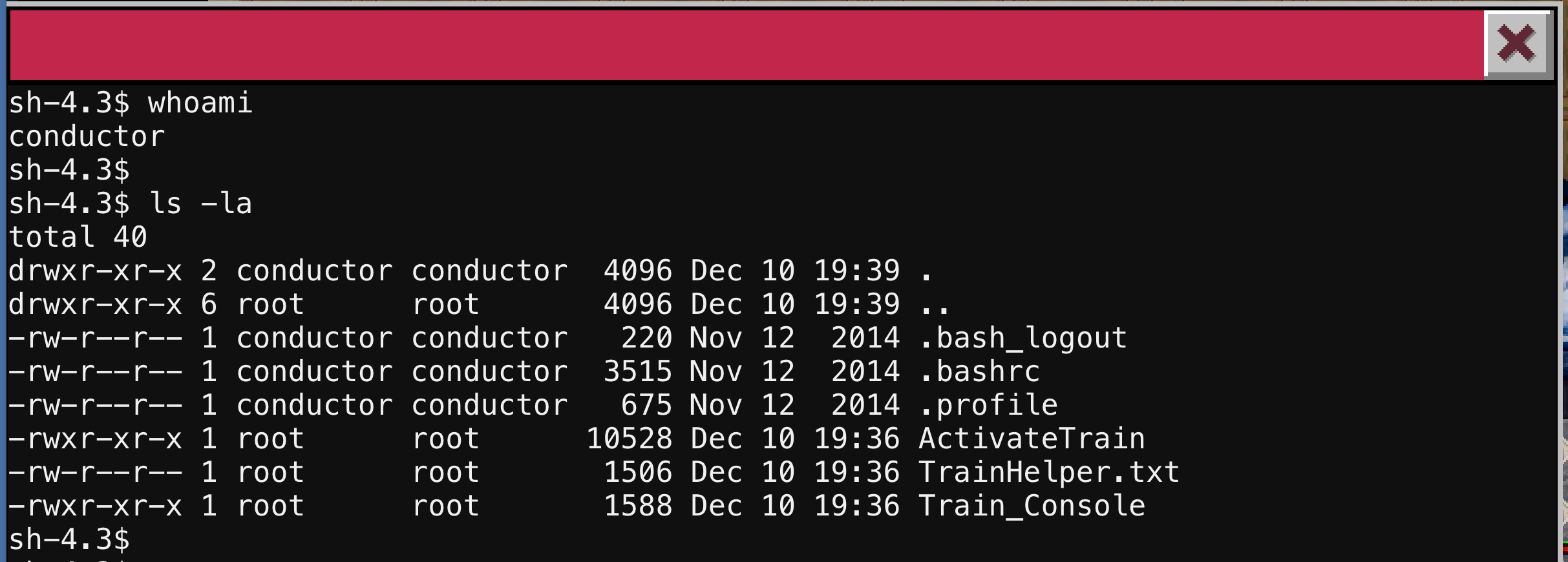This screenshot has width=1568, height=562.
Task: Click the ls -la command text
Action: 200,203
